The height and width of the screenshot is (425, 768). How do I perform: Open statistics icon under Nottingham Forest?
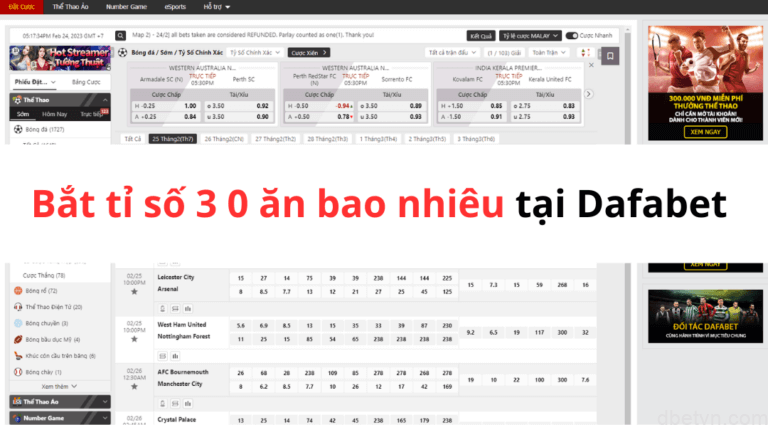pos(175,356)
